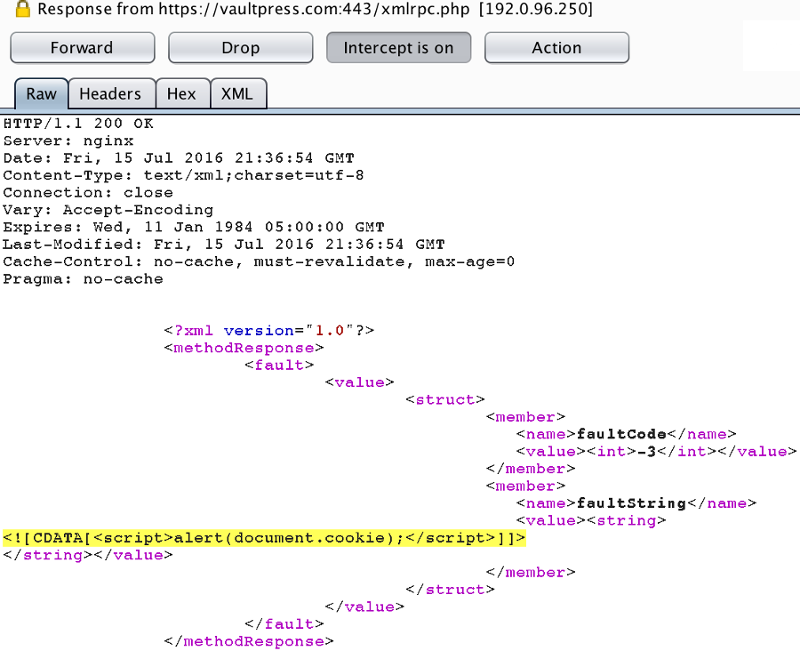800x651 pixels.
Task: Click the closing fault tag
Action: coord(284,624)
